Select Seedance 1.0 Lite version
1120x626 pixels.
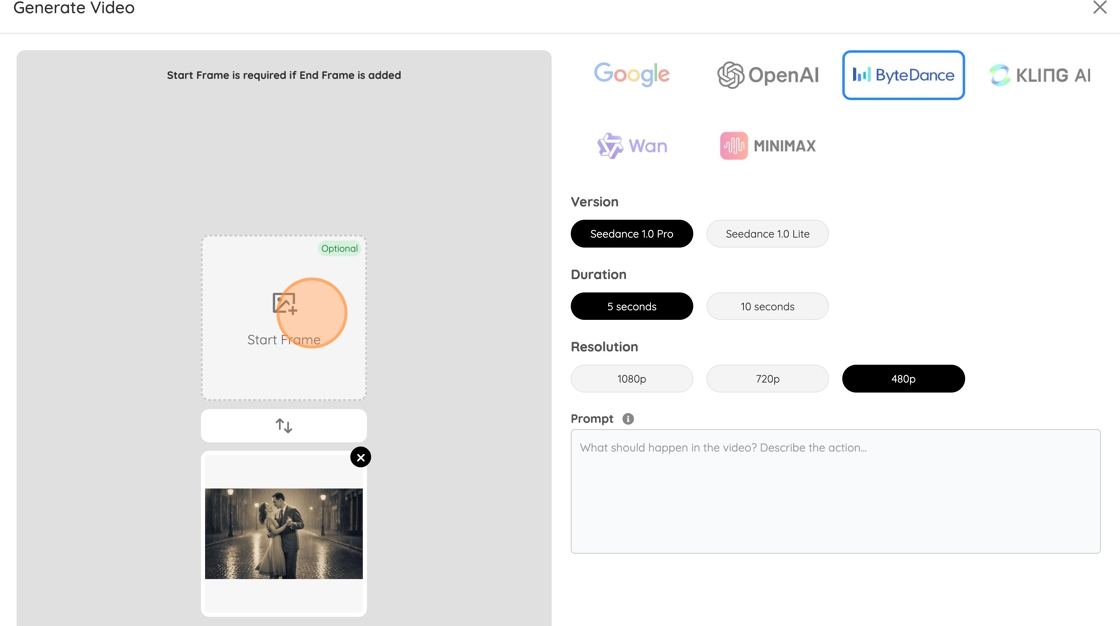coord(768,234)
